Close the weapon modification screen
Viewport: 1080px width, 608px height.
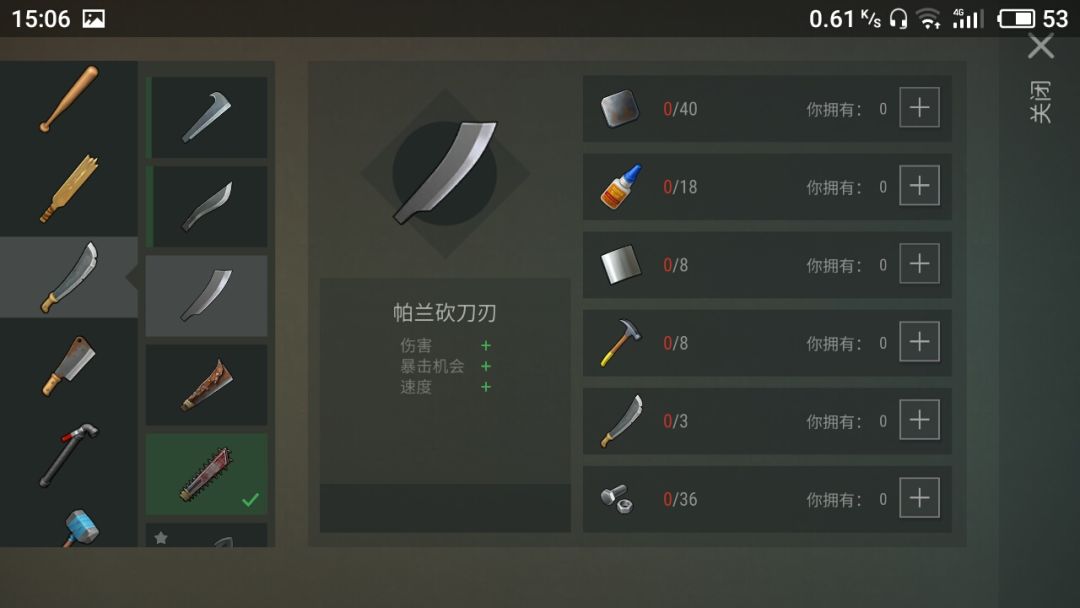(x=1041, y=47)
